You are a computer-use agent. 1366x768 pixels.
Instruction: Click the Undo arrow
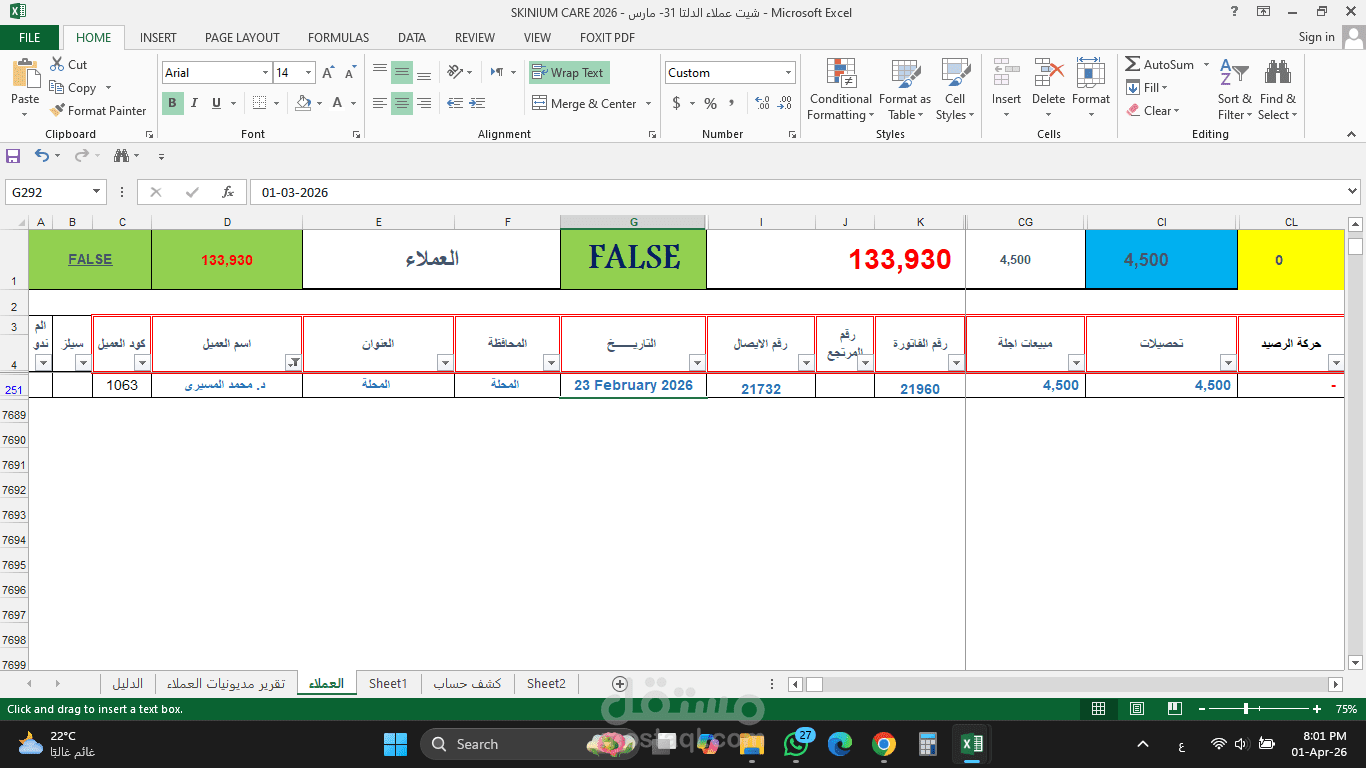(x=41, y=156)
